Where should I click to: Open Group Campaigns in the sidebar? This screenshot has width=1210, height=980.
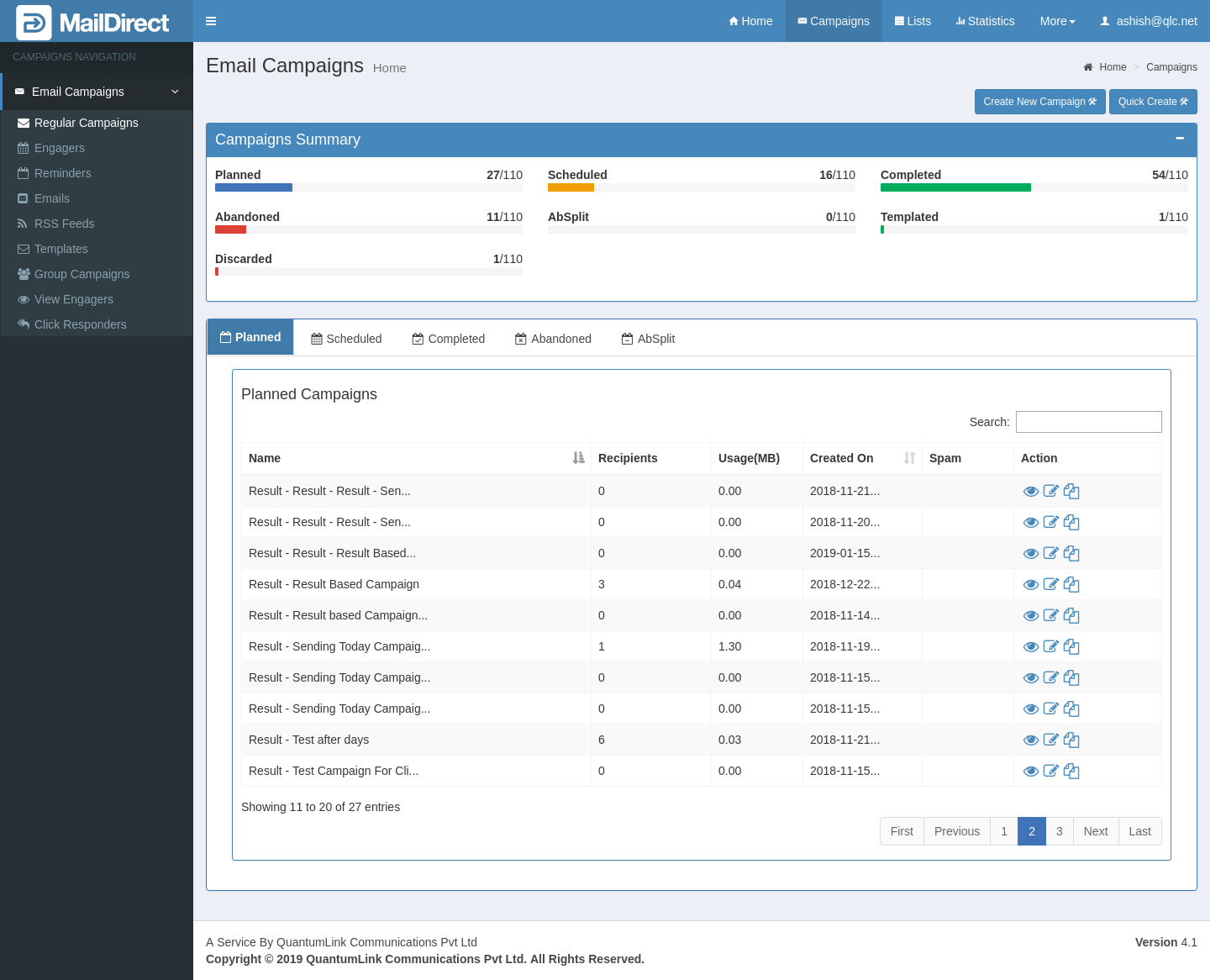pos(82,274)
